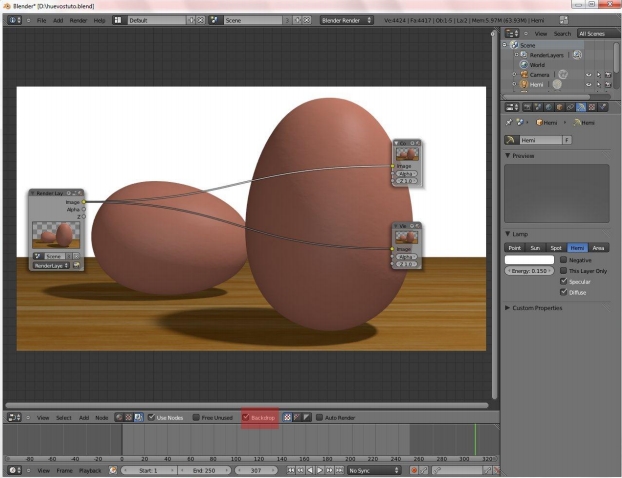Click the End 250 frame field
The image size is (622, 478).
click(x=204, y=470)
